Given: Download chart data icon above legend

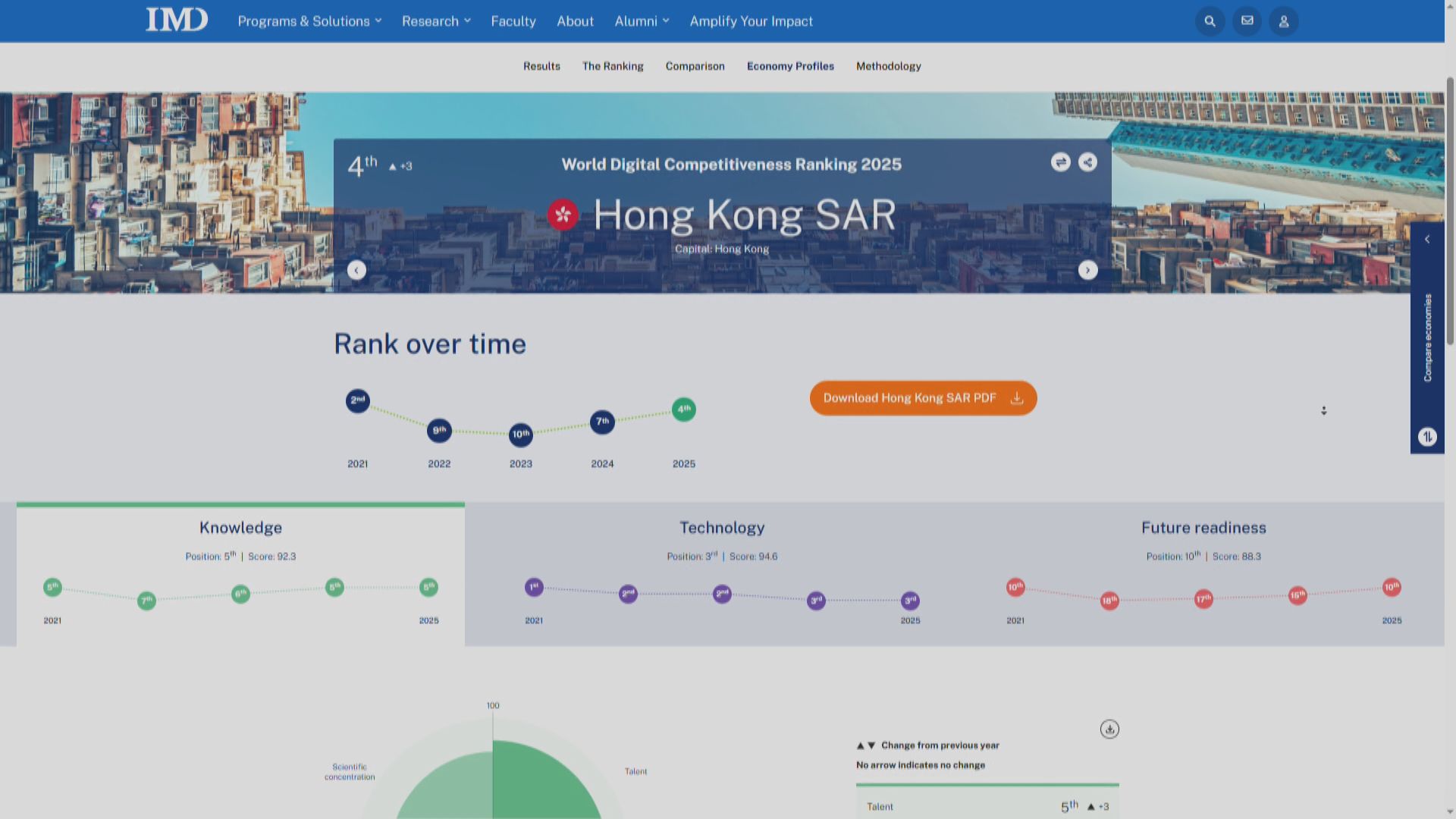Looking at the screenshot, I should pos(1109,730).
